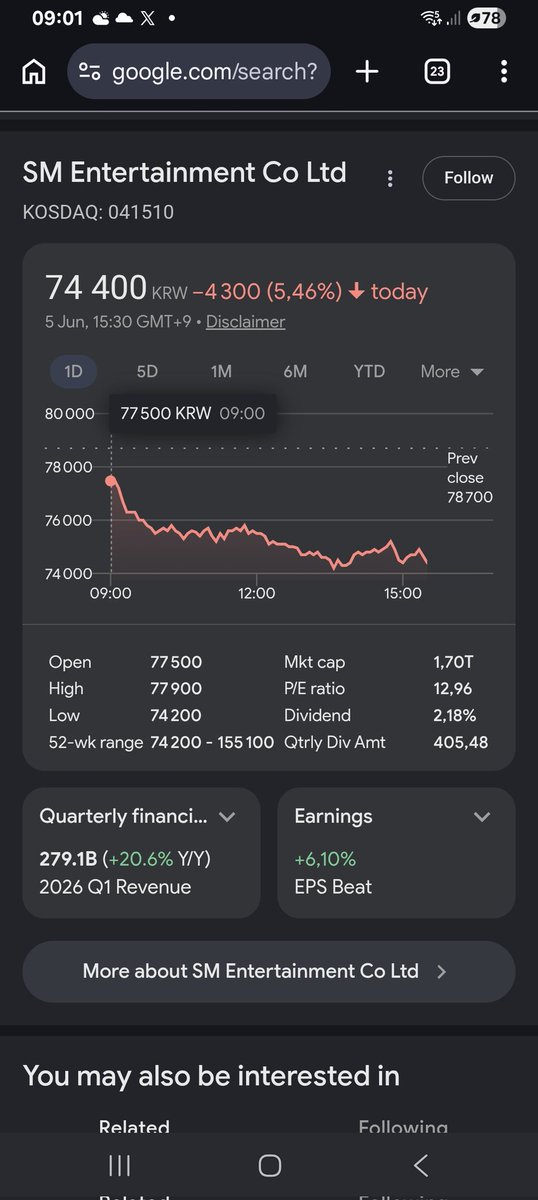Open the Disclaimer link
Viewport: 538px width, 1200px height.
(246, 321)
